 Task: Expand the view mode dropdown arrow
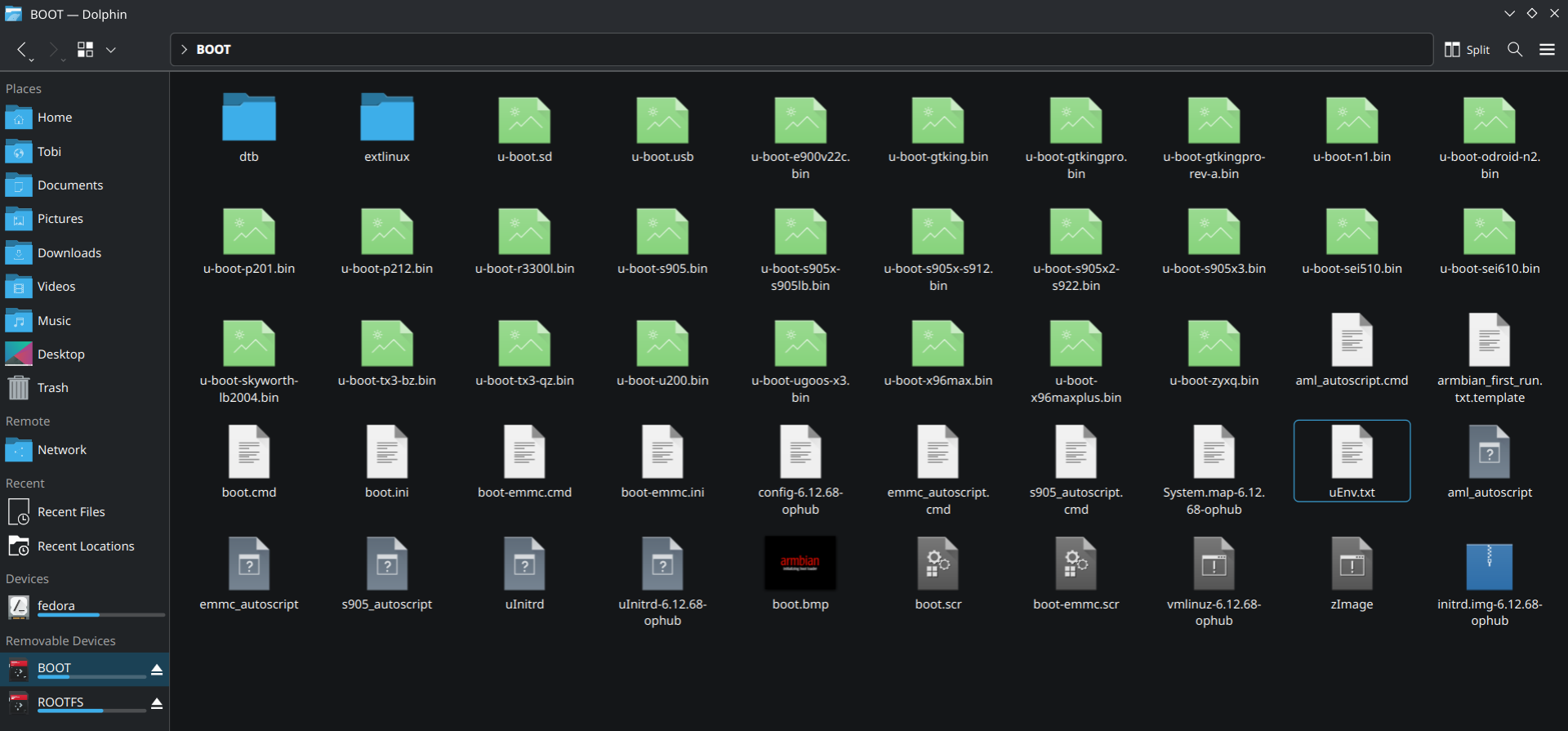[111, 50]
